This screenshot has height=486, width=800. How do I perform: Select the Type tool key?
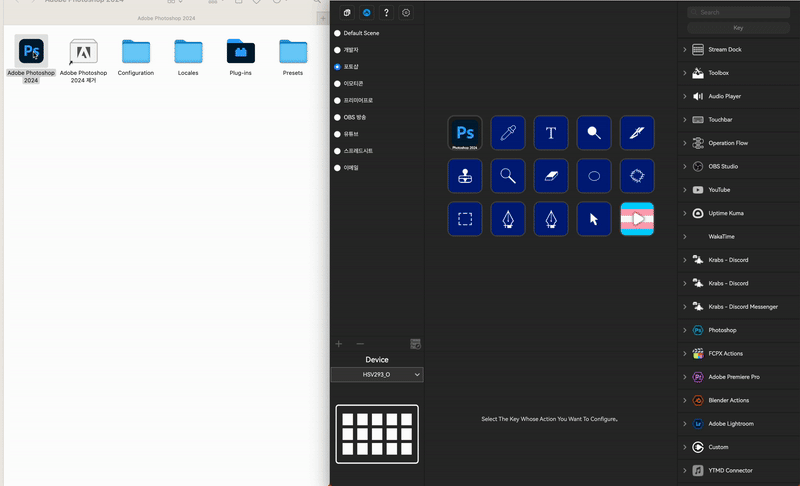tap(551, 133)
